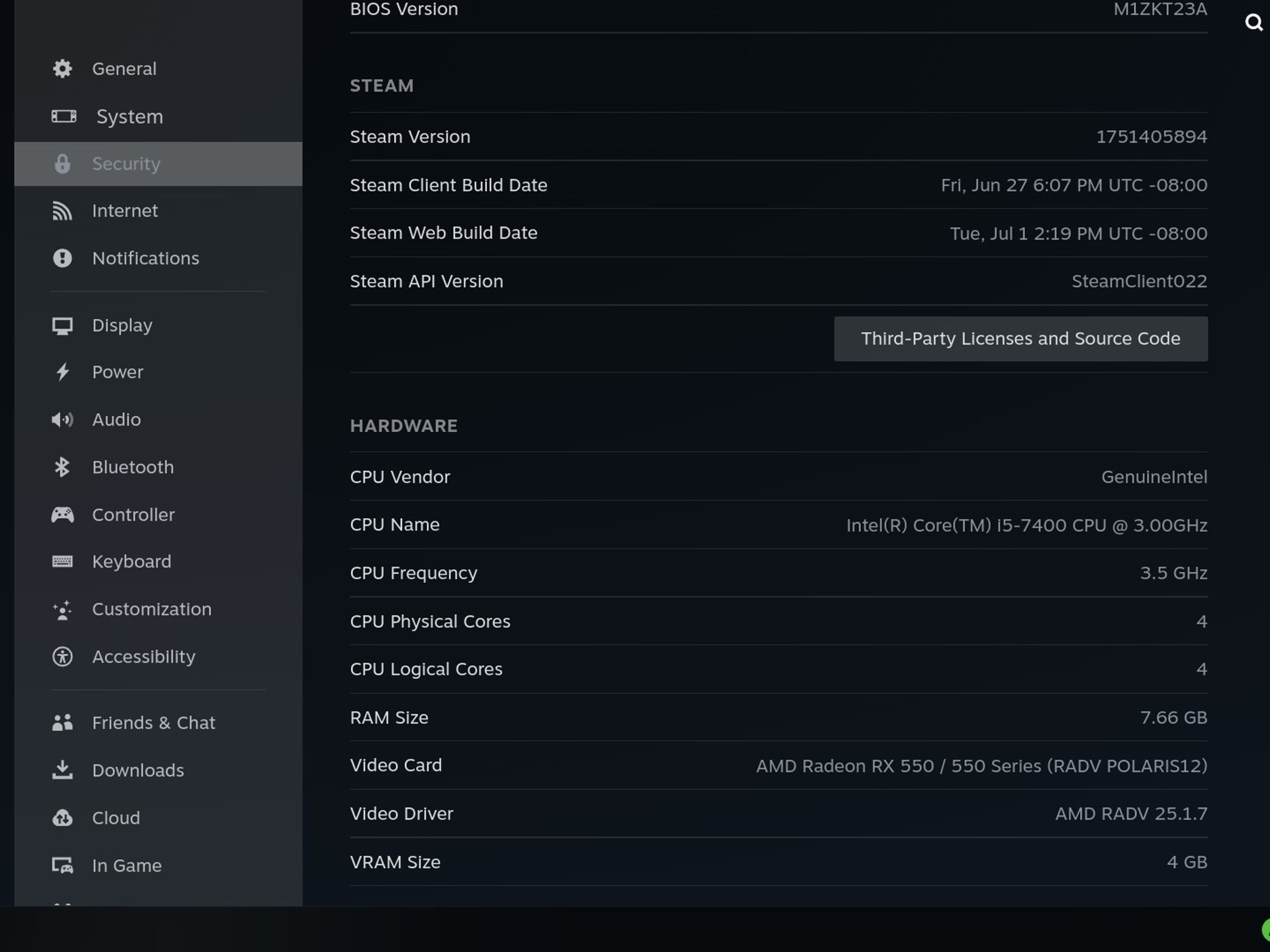
Task: Click the search magnifier icon
Action: 1254,23
